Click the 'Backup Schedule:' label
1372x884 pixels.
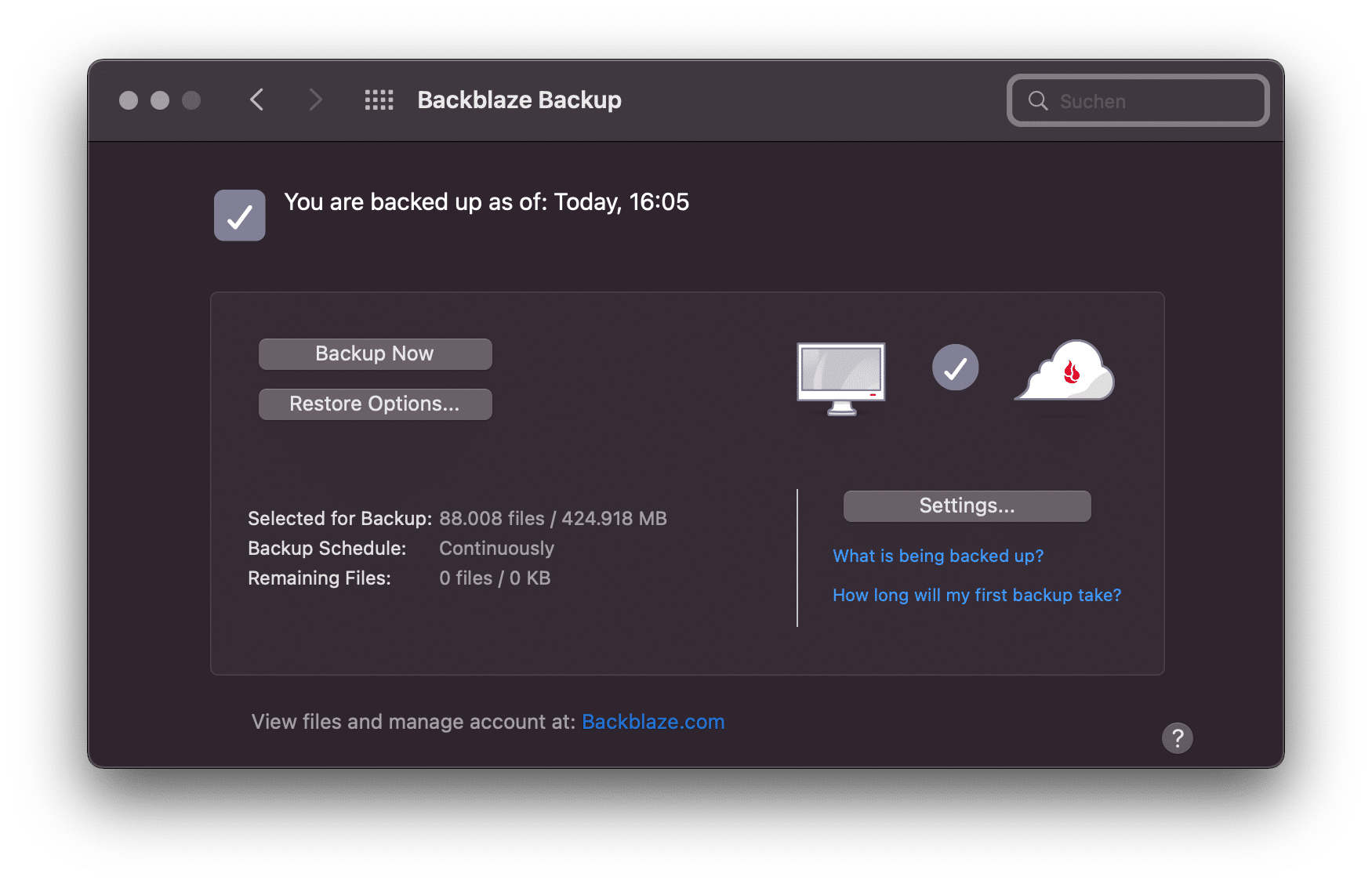tap(327, 548)
